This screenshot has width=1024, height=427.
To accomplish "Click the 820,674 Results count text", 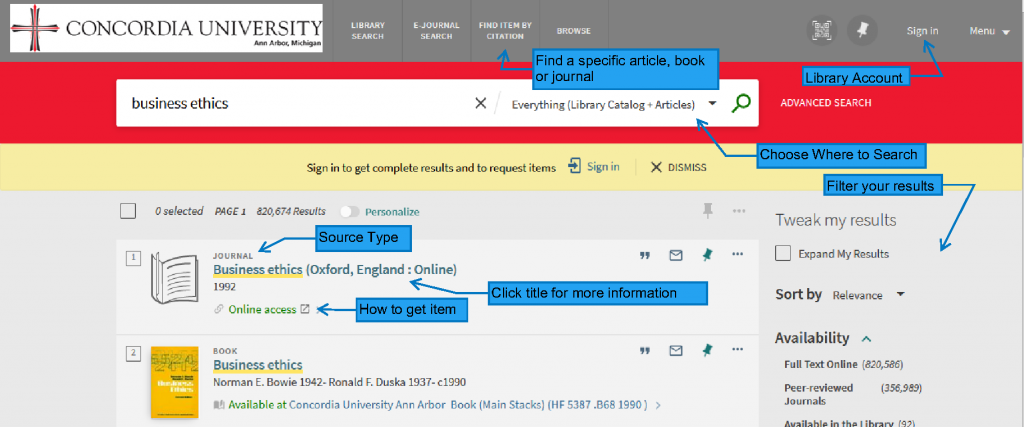I will pyautogui.click(x=291, y=212).
